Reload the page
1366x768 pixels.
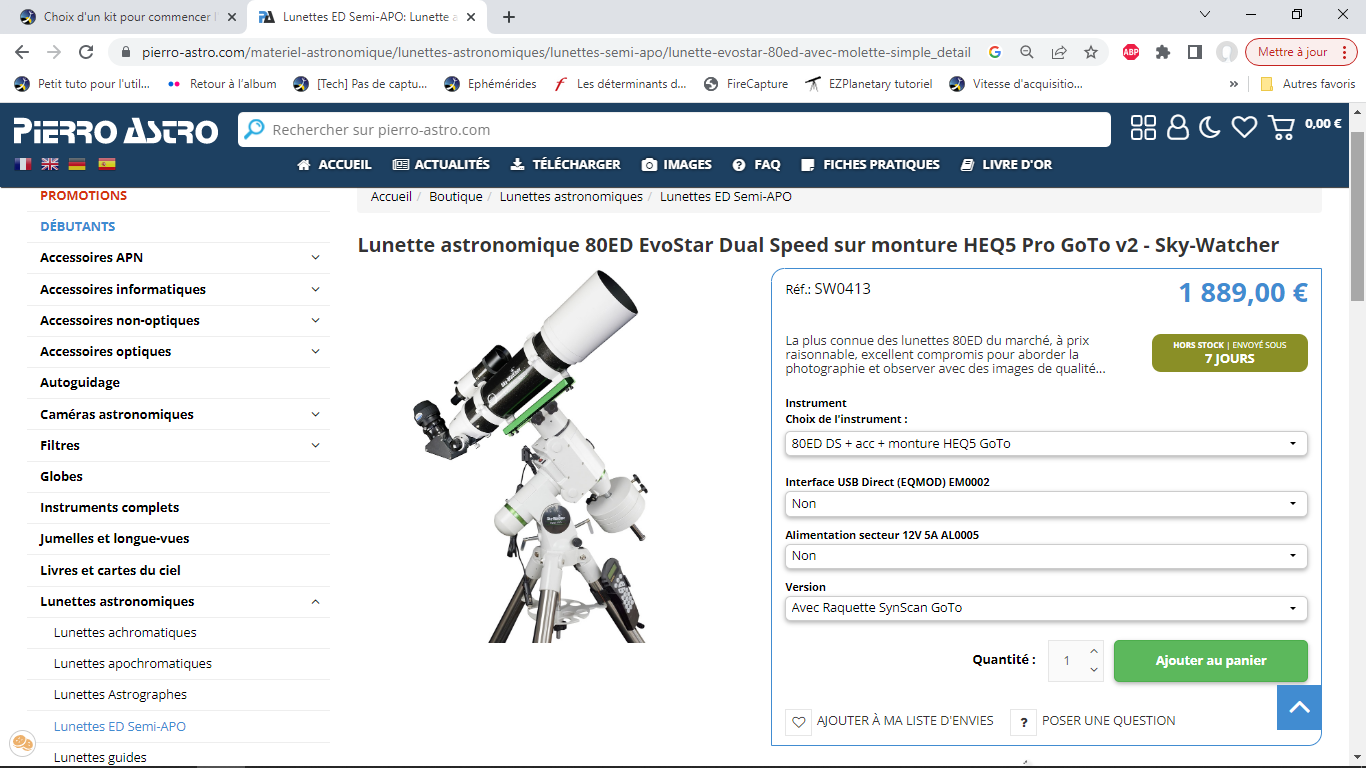click(x=86, y=52)
